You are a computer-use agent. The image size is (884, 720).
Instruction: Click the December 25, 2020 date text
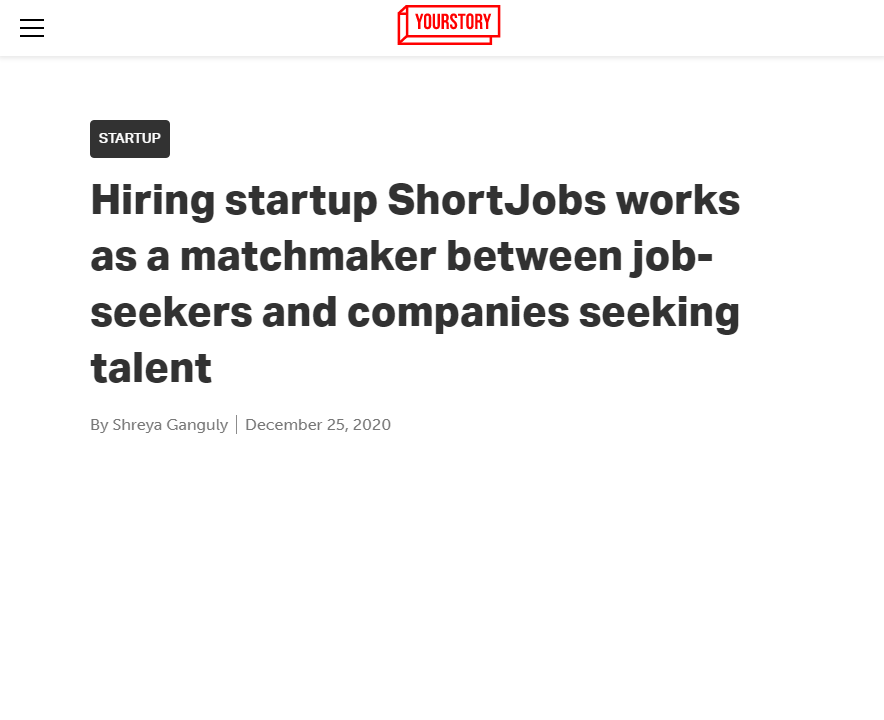click(318, 424)
